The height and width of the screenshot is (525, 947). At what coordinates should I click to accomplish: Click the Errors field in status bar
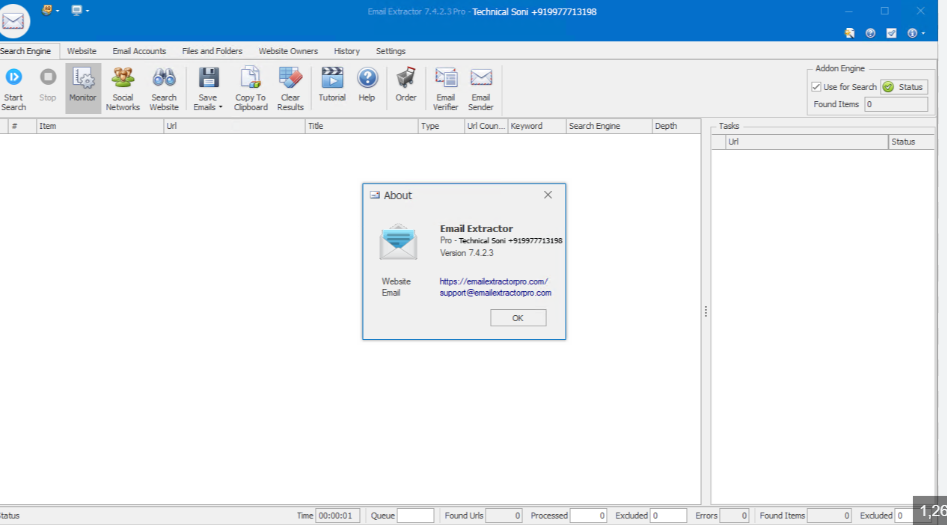pos(734,515)
